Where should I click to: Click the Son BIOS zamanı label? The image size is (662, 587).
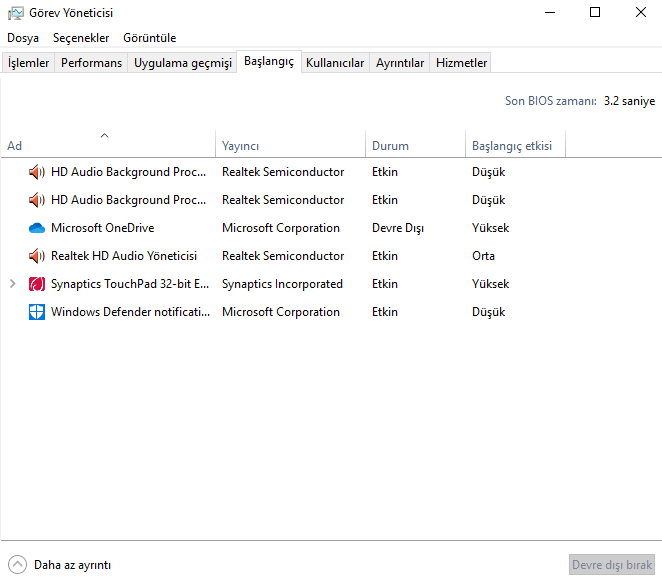click(x=551, y=101)
